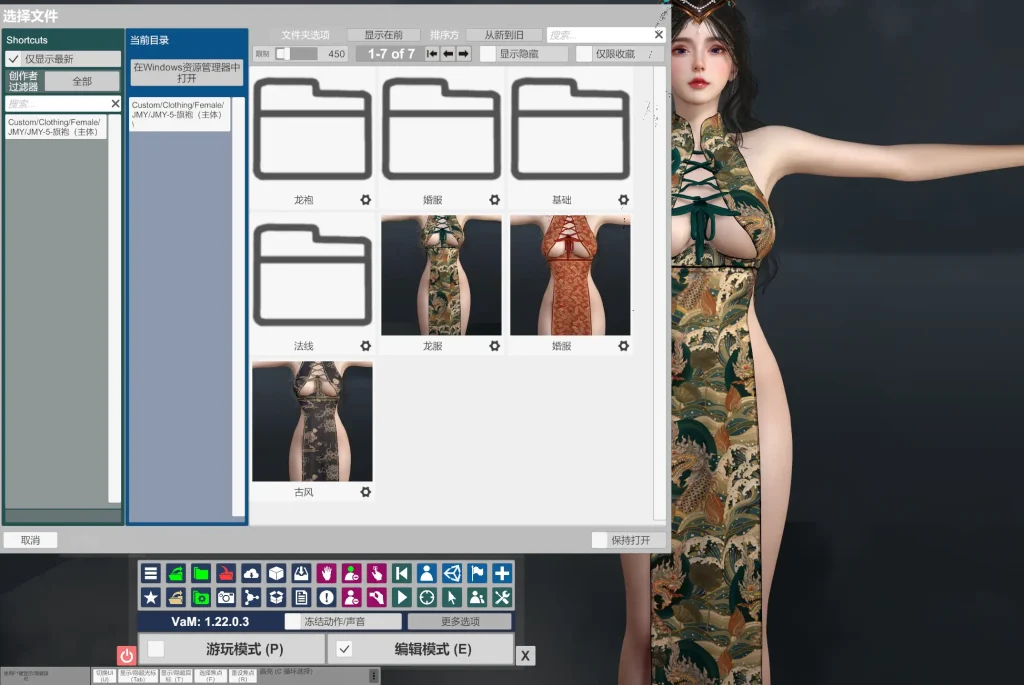Go to first page of results
Viewport: 1024px width, 685px height.
click(432, 54)
